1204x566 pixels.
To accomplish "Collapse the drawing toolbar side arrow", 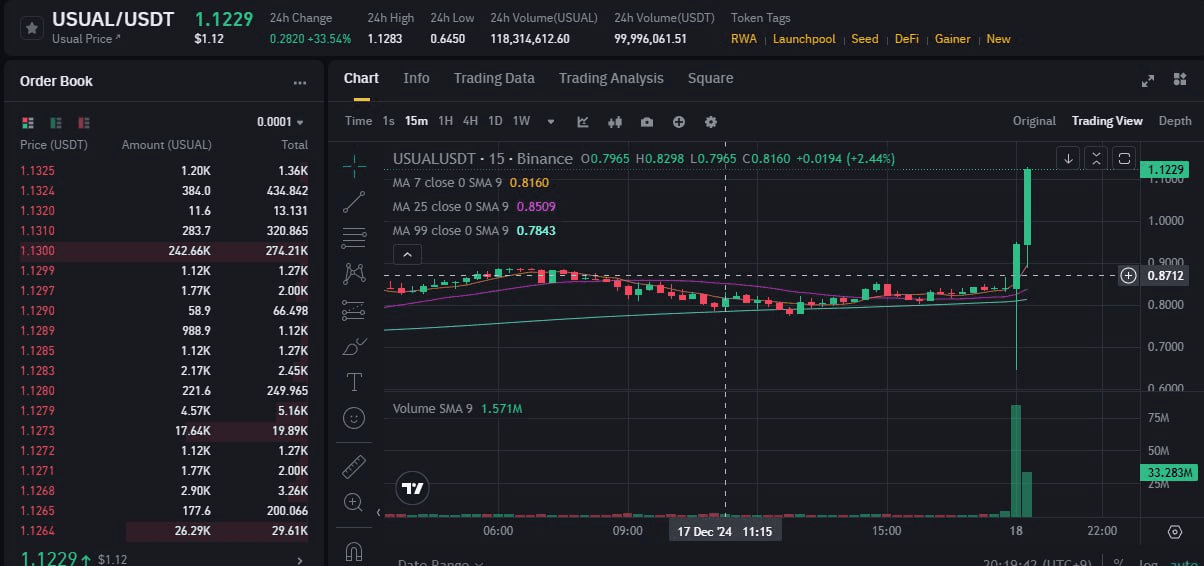I will pos(378,512).
